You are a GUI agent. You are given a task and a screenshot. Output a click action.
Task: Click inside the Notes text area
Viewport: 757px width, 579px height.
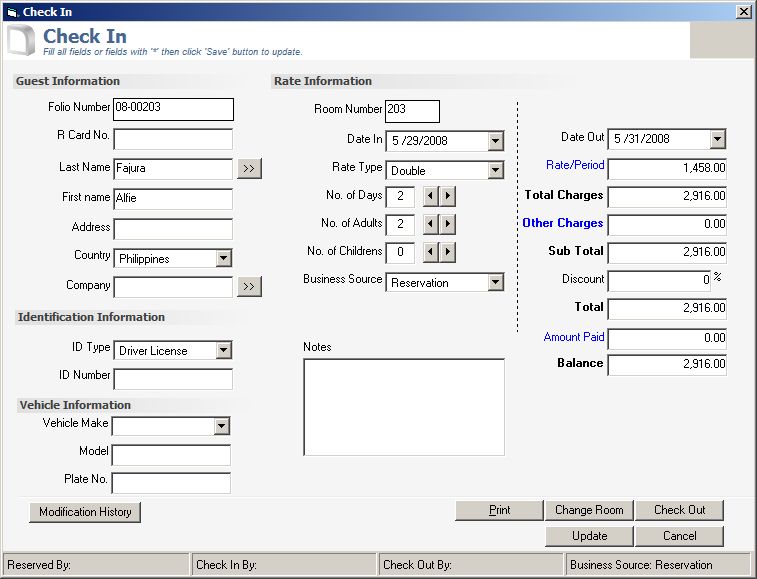(x=403, y=407)
